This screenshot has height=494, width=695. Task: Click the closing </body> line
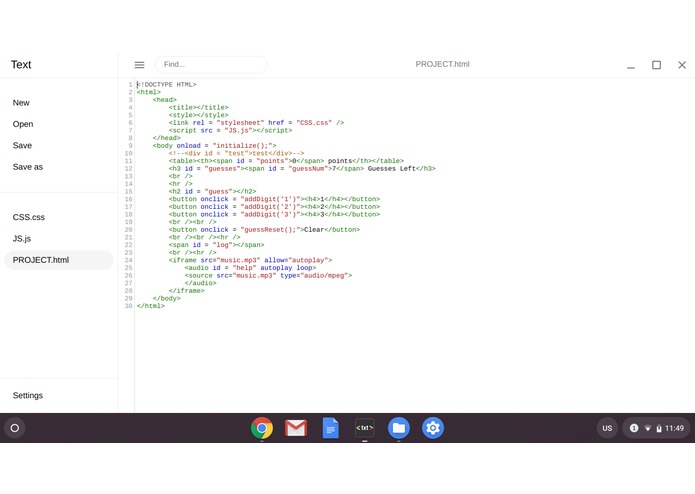point(166,299)
